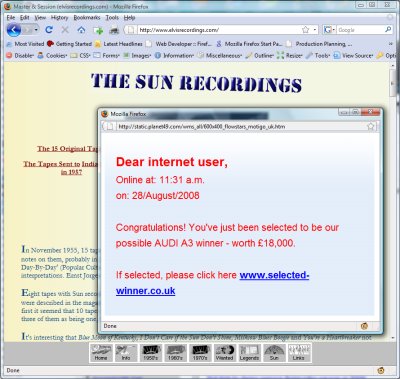
Task: Open the Tools developer toolbar menu
Action: coord(318,56)
